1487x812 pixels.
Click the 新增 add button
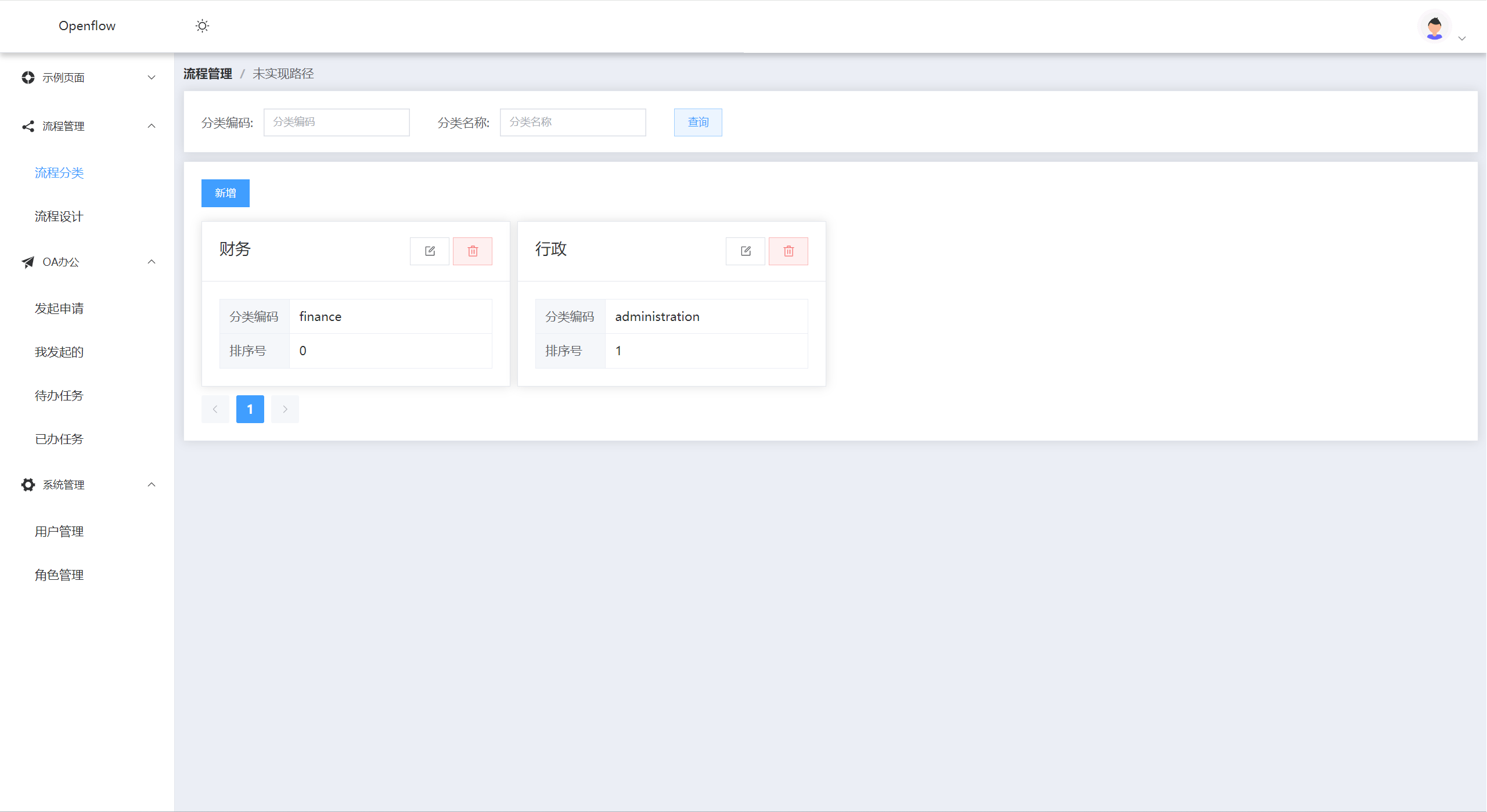click(225, 193)
